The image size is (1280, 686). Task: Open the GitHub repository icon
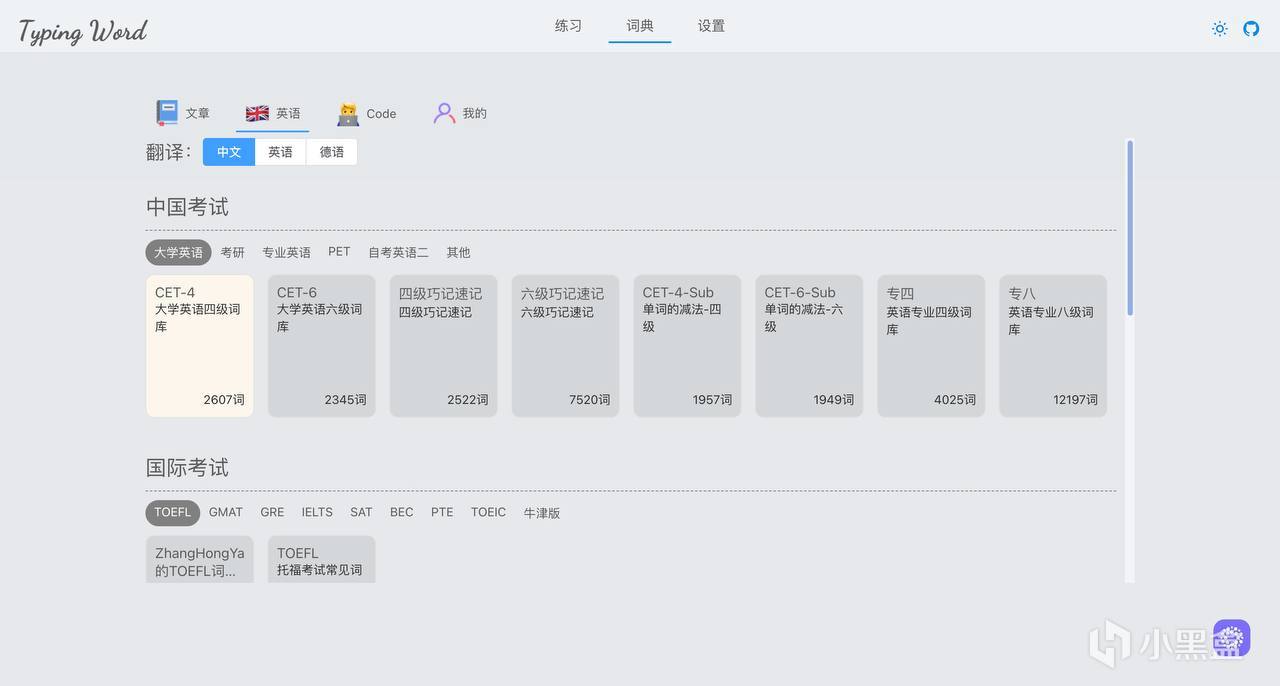(x=1251, y=28)
